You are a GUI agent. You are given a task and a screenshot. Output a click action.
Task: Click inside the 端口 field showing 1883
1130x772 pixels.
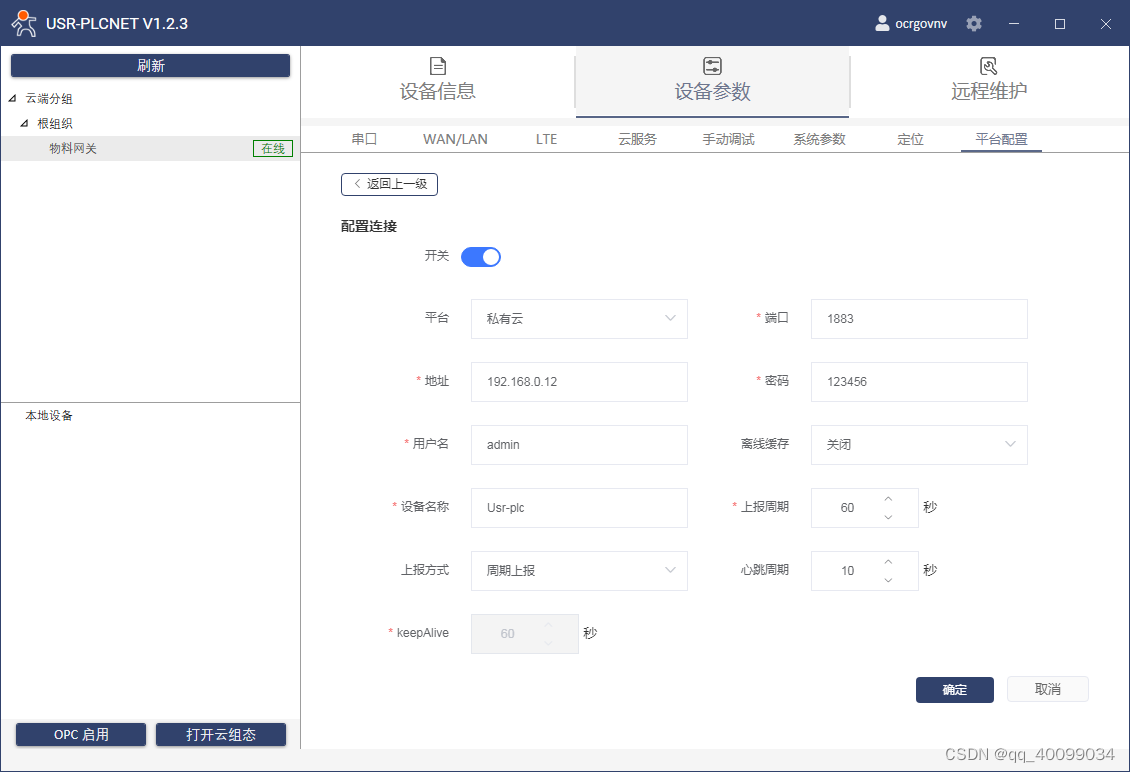[918, 318]
